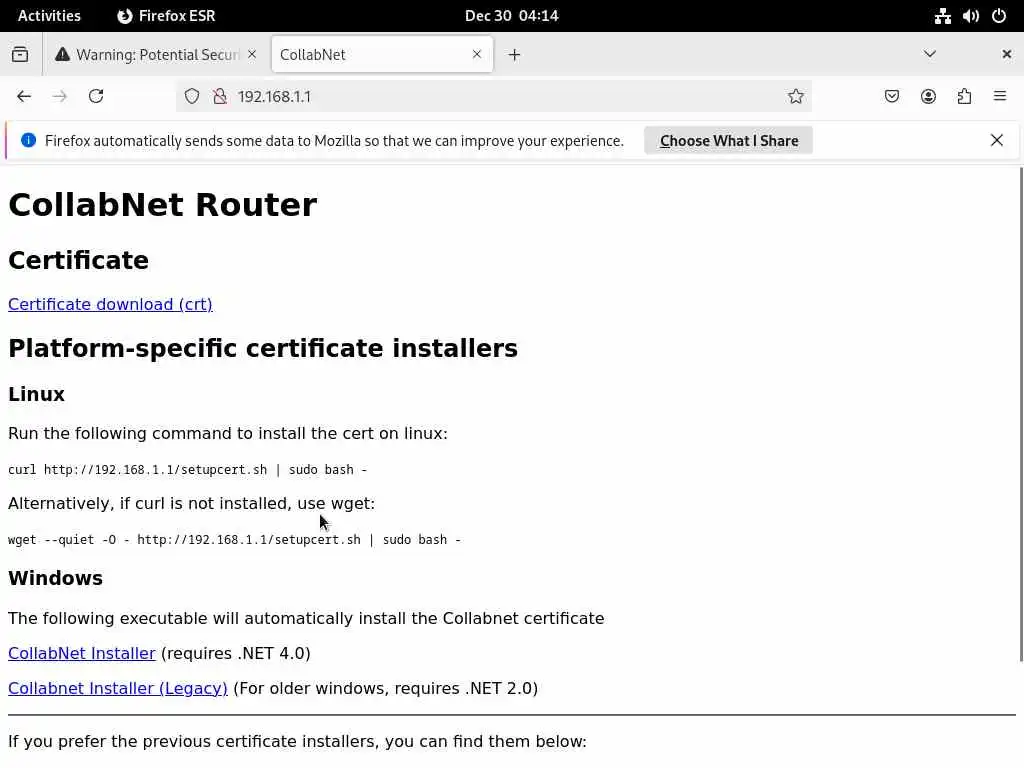Click the Platform-specific certificate installers heading
The image size is (1024, 768).
pyautogui.click(x=263, y=348)
